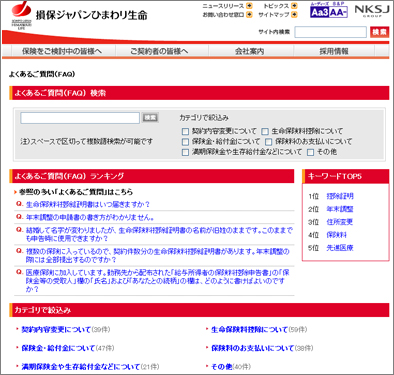Check 保険金・給付金について checkbox
394x375 pixels.
pos(185,142)
